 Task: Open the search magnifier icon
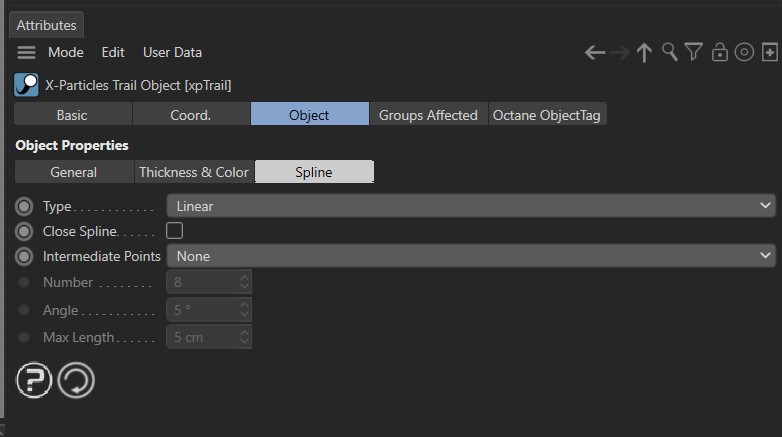669,52
